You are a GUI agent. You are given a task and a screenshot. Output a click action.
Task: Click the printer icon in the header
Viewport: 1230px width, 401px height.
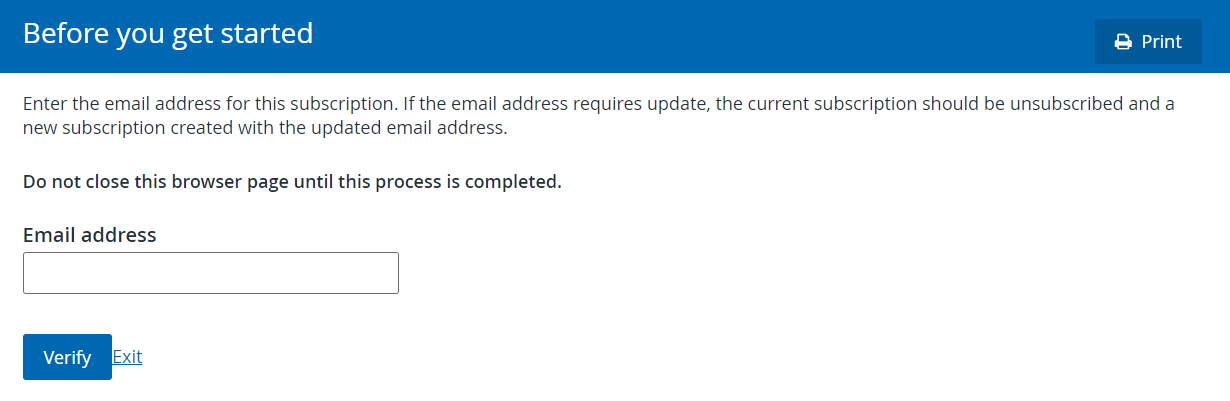tap(1123, 42)
